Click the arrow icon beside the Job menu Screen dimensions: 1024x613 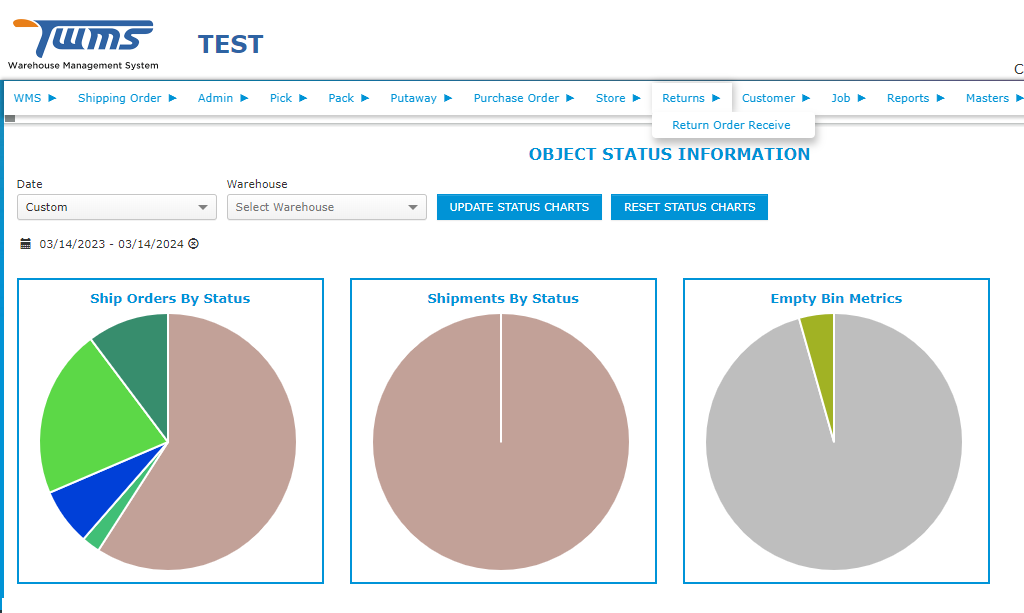click(863, 98)
